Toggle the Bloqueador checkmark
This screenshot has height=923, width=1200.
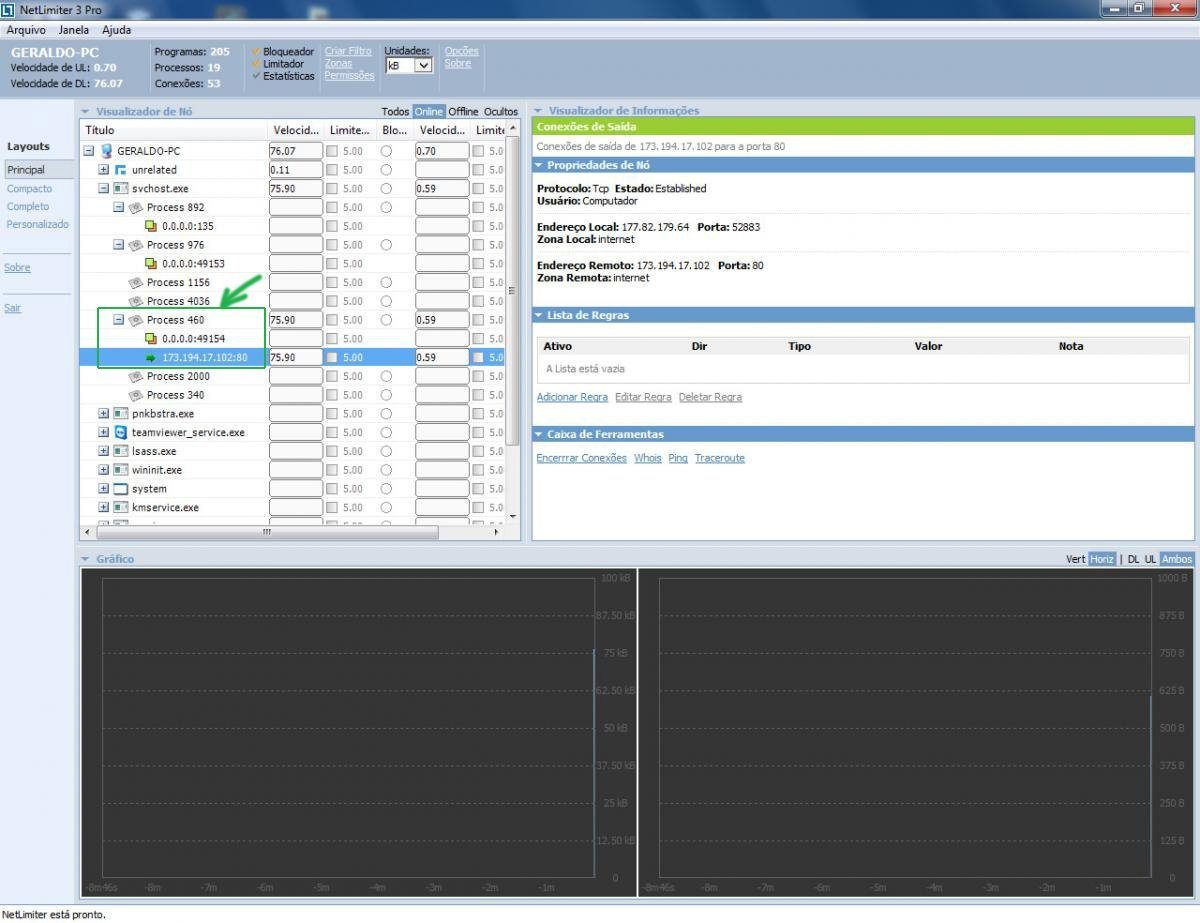coord(256,51)
